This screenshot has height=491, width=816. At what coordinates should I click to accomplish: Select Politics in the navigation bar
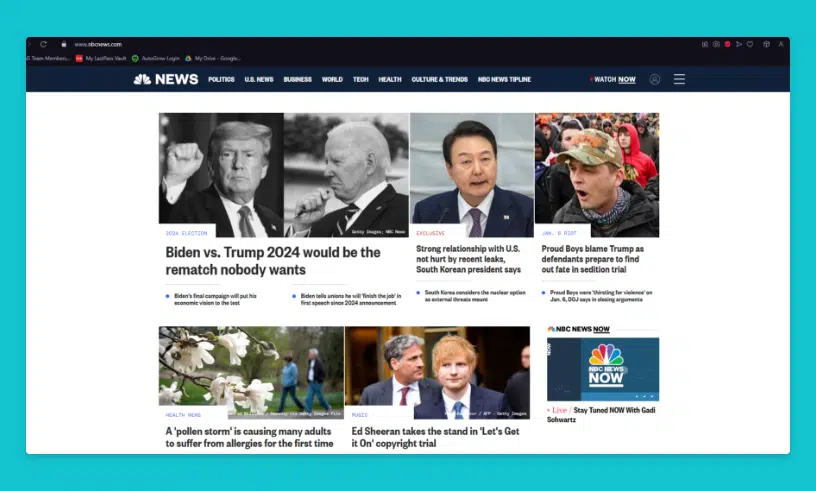(221, 79)
